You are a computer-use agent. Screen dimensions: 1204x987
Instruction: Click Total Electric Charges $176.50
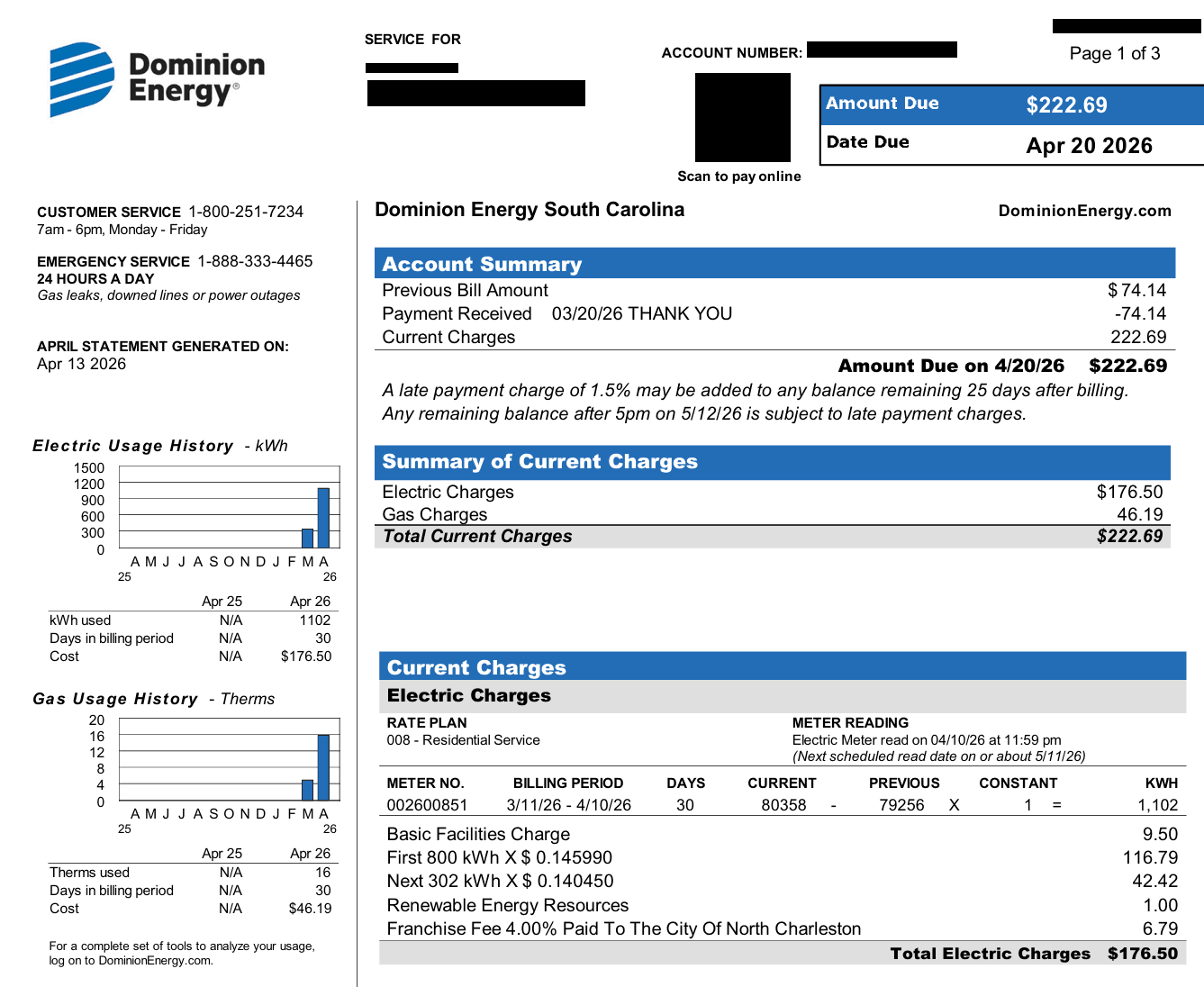1034,953
